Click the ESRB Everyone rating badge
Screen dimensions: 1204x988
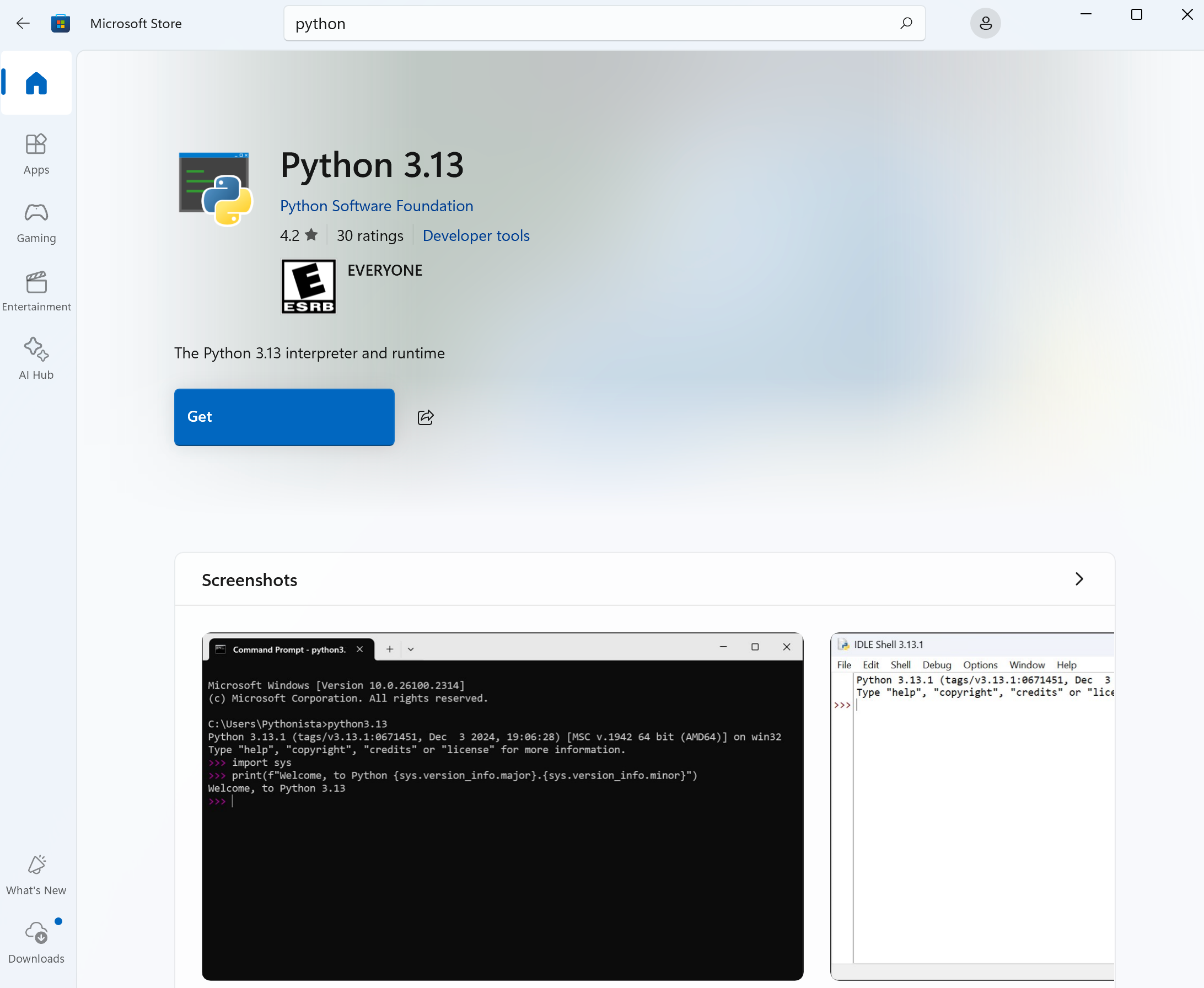(x=308, y=286)
